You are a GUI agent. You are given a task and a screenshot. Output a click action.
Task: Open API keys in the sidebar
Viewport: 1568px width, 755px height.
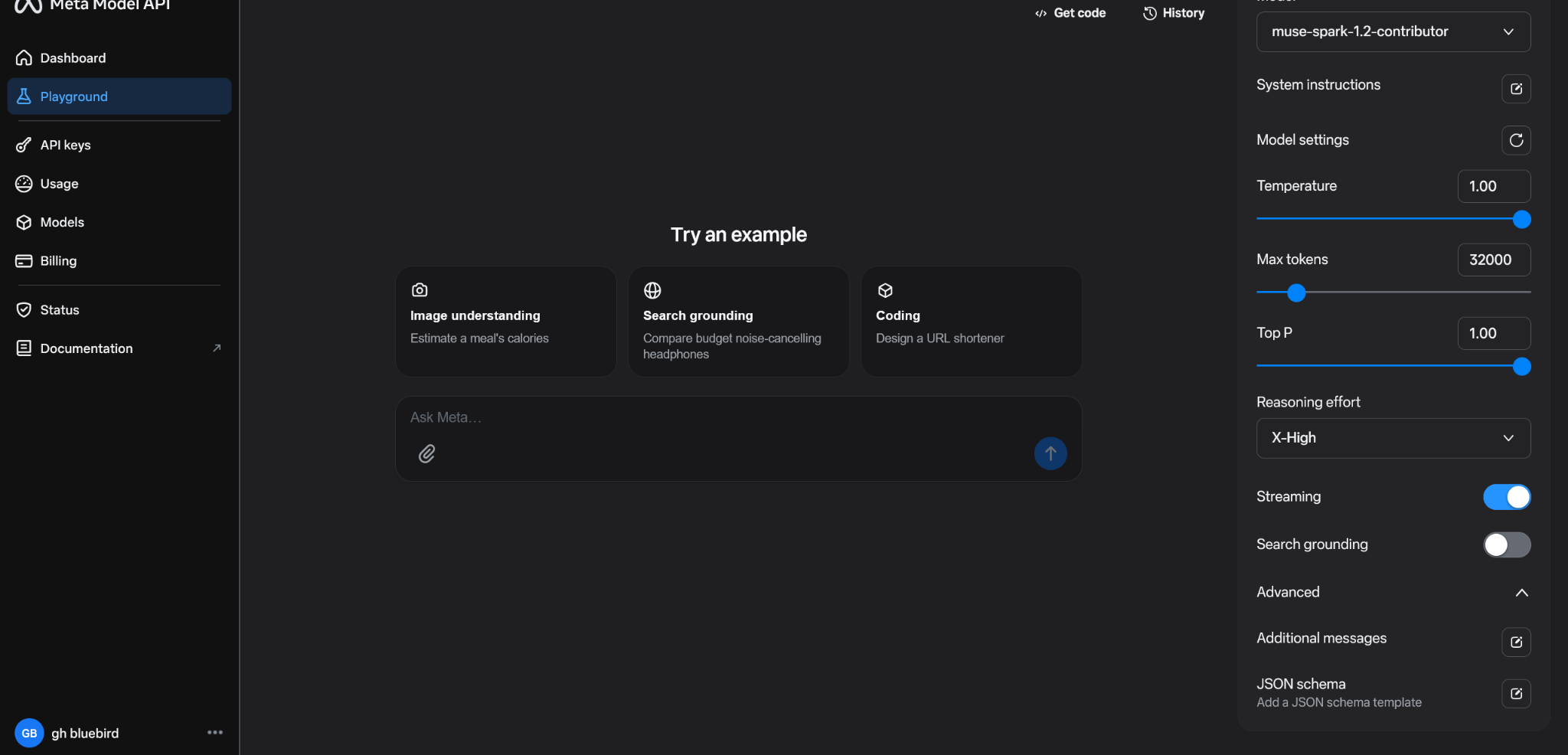pyautogui.click(x=119, y=145)
